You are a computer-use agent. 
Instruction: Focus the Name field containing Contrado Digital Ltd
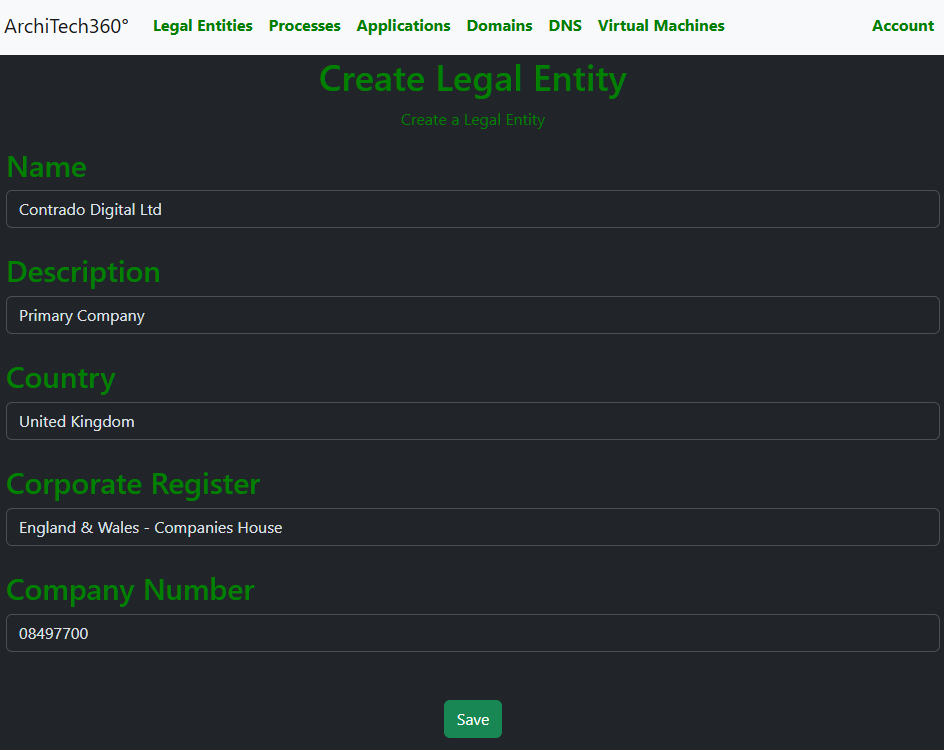tap(472, 209)
